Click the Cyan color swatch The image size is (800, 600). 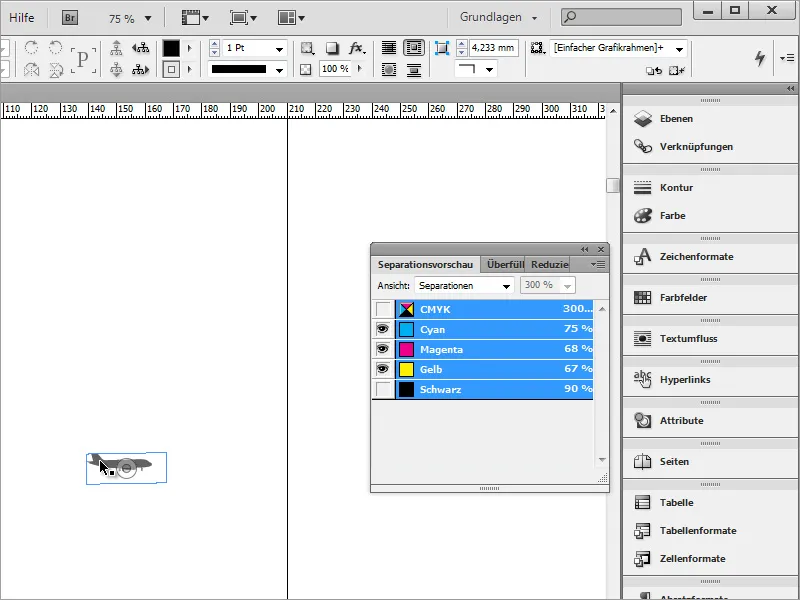[406, 329]
